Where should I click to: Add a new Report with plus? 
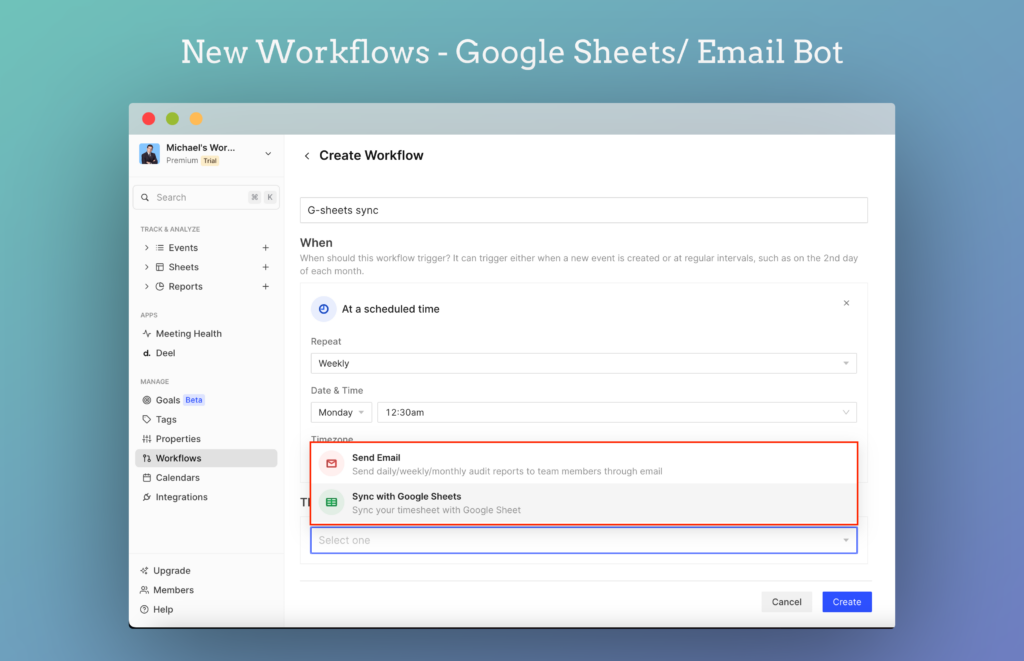coord(266,286)
